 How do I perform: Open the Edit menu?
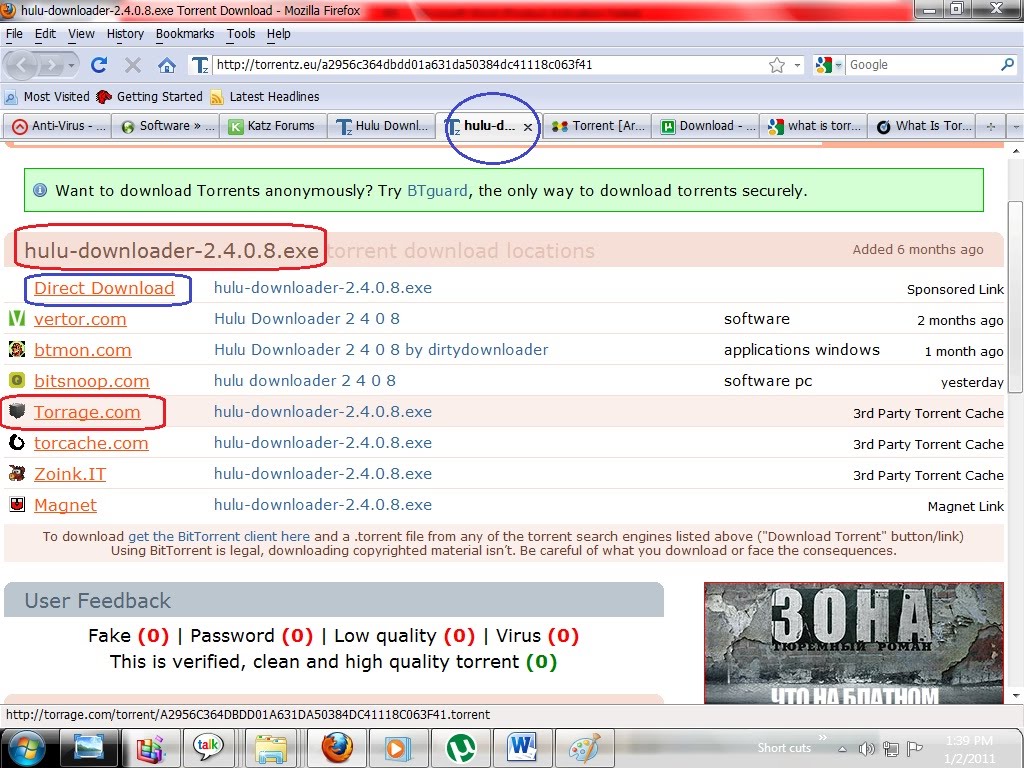tap(45, 33)
